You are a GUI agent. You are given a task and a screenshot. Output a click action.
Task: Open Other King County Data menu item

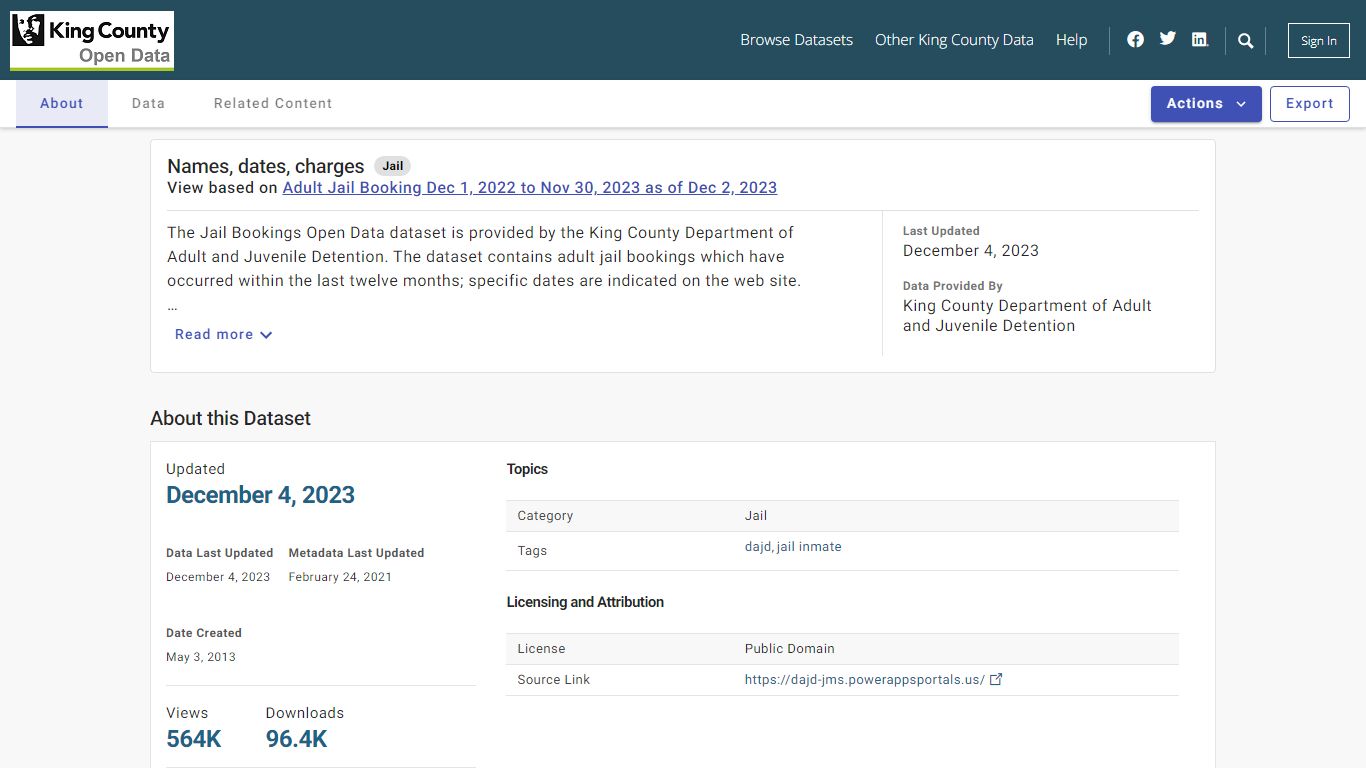point(954,40)
